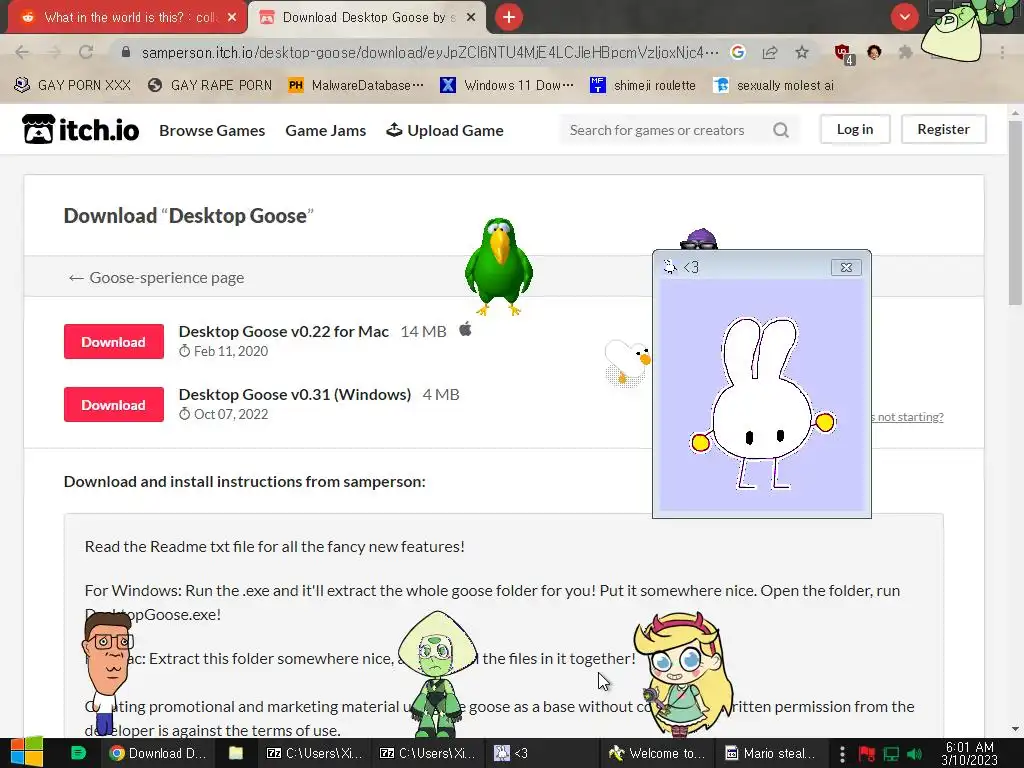Click the white desktop goose
1024x768 pixels.
627,361
